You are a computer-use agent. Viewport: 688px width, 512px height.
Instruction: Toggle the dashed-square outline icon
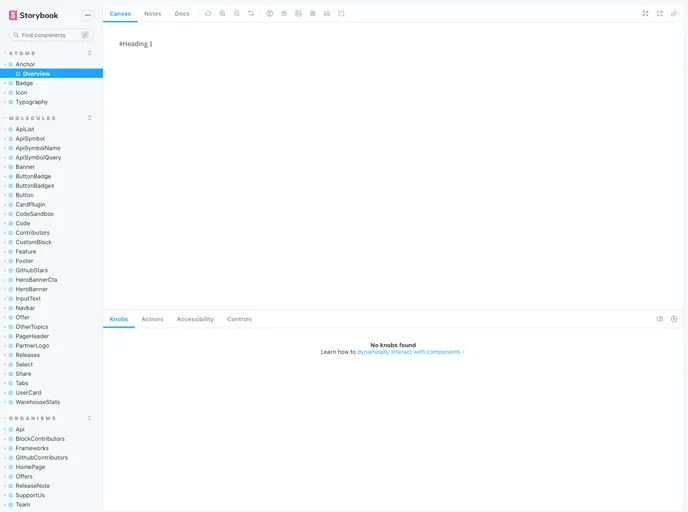(x=341, y=14)
